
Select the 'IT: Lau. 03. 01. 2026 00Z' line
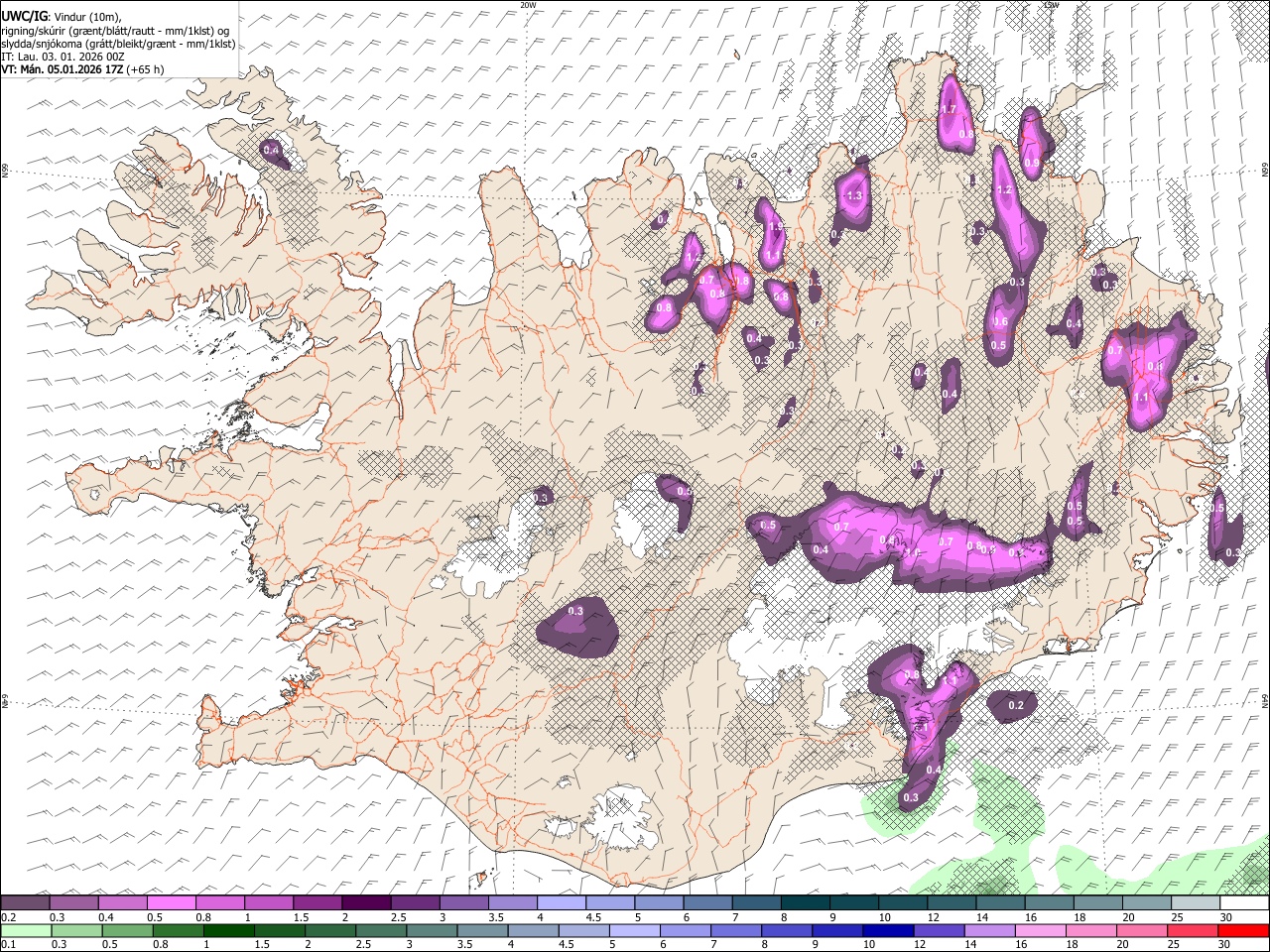click(x=63, y=57)
